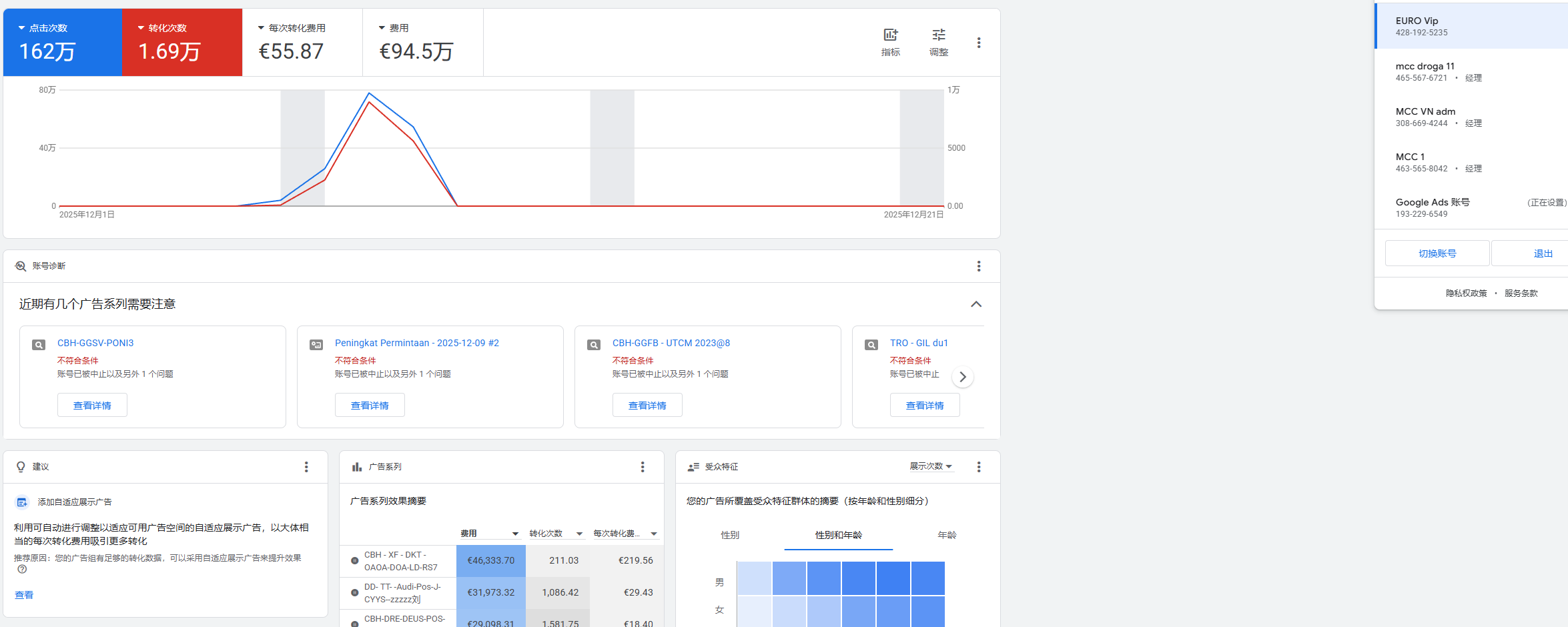Open the 指标 metrics chart icon
This screenshot has height=627, width=1568.
pos(890,35)
